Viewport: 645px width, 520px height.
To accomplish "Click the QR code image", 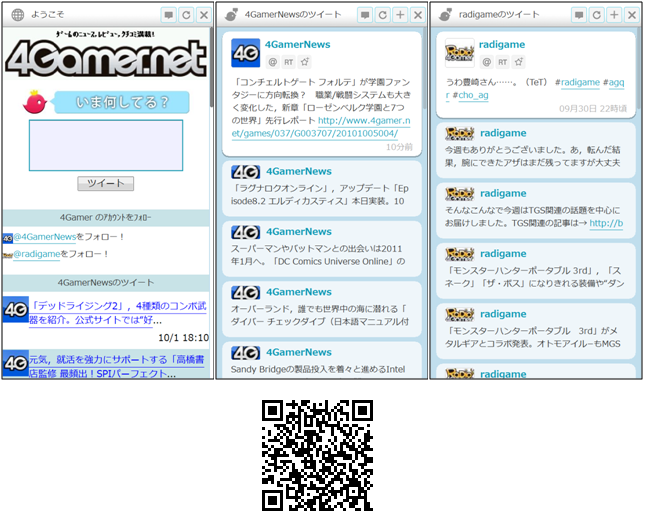I will coord(317,455).
